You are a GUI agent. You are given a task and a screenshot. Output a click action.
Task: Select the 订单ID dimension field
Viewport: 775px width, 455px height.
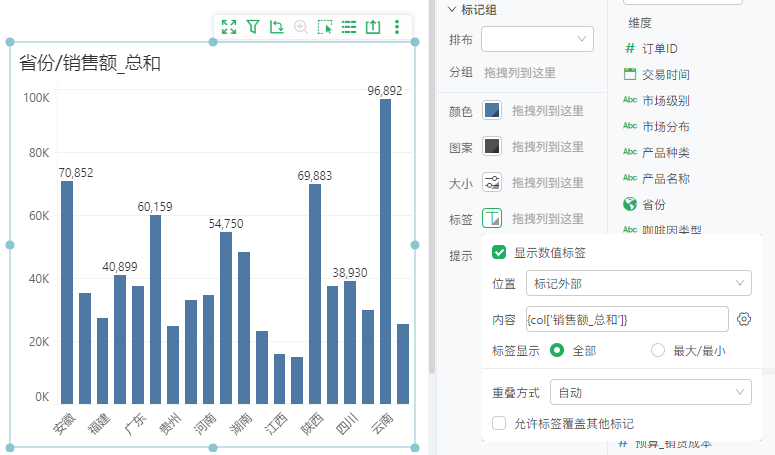coord(659,48)
